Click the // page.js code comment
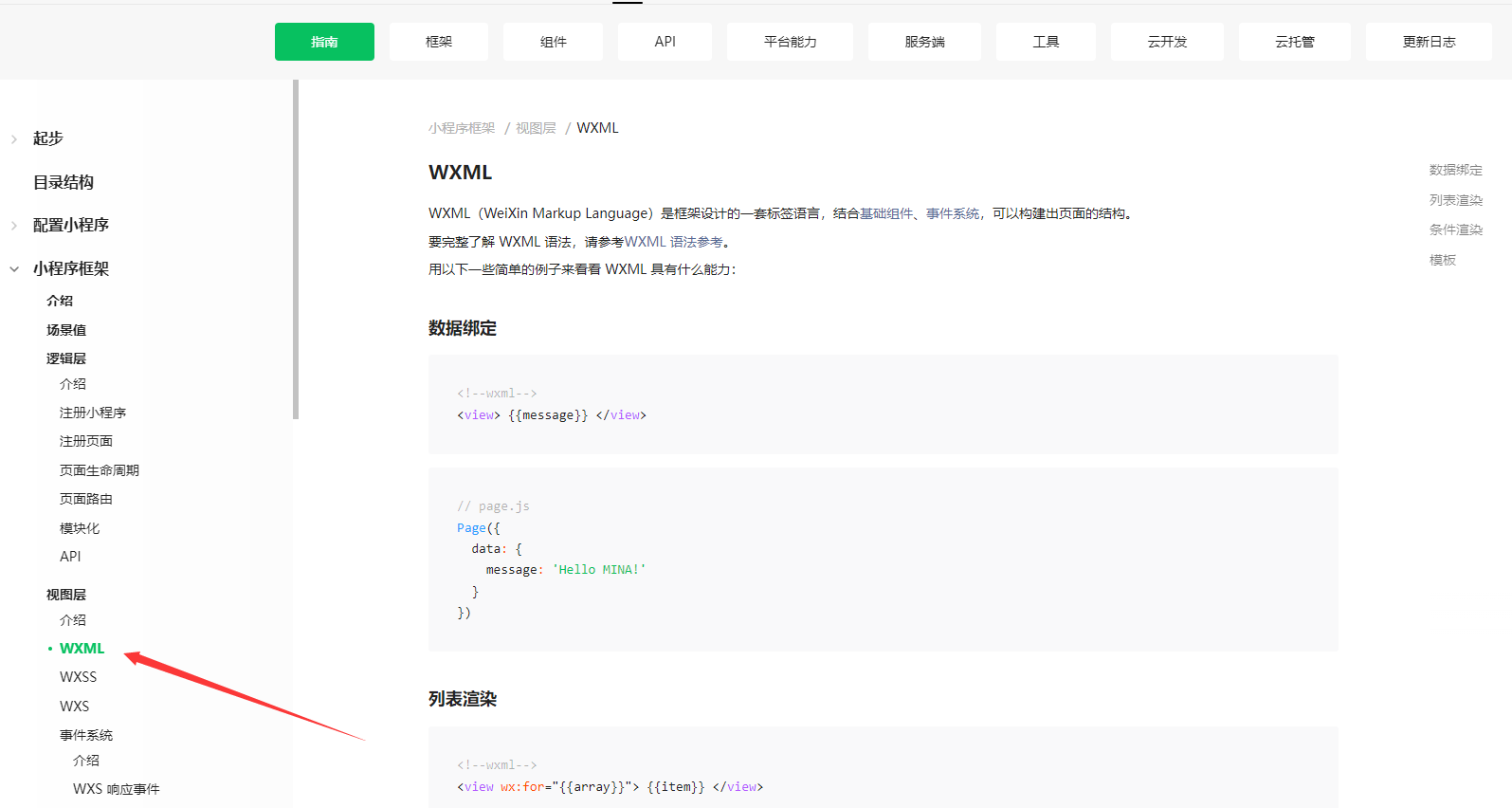This screenshot has height=808, width=1512. 493,506
